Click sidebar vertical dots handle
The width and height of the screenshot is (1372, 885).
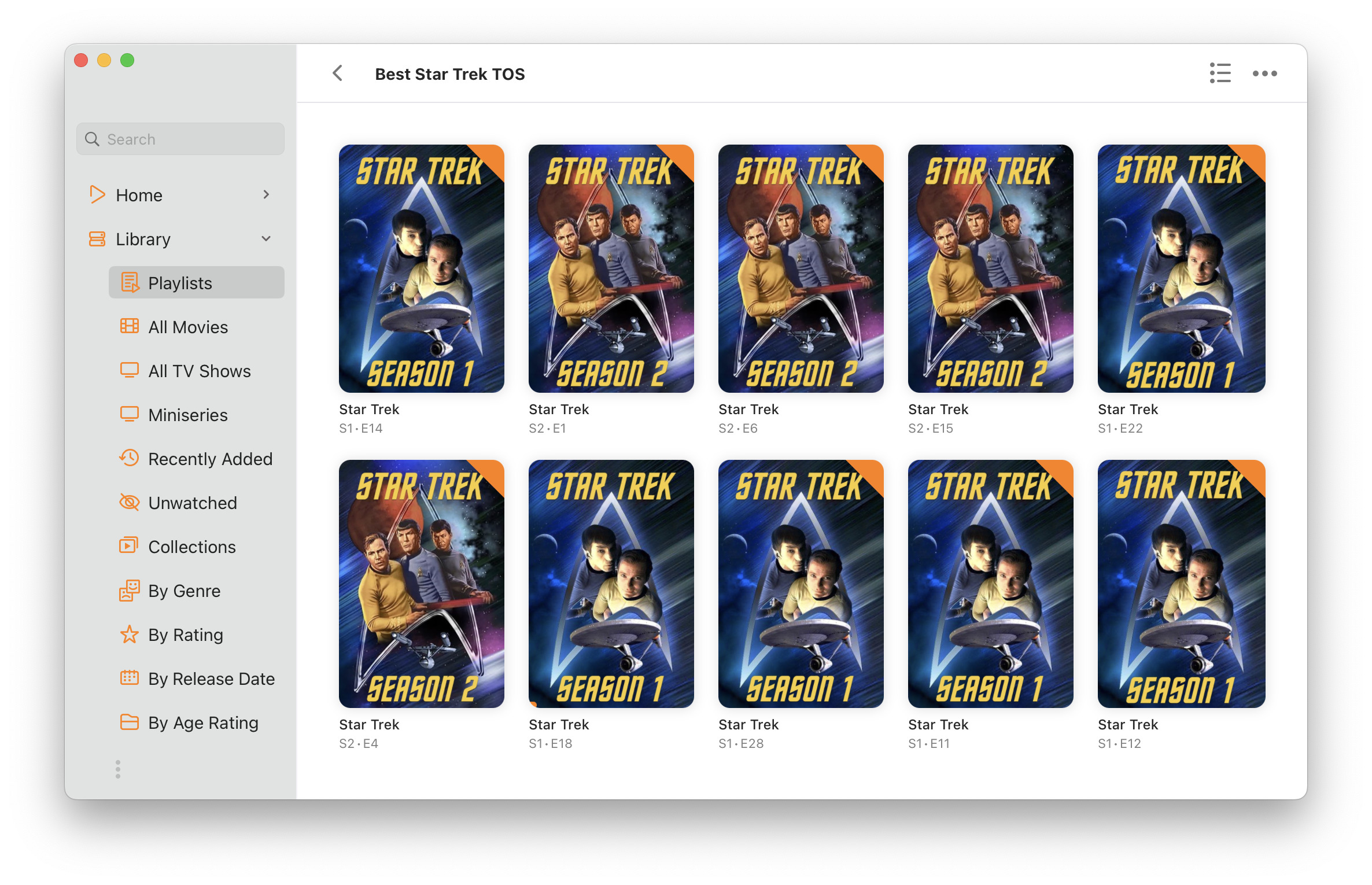click(x=118, y=769)
